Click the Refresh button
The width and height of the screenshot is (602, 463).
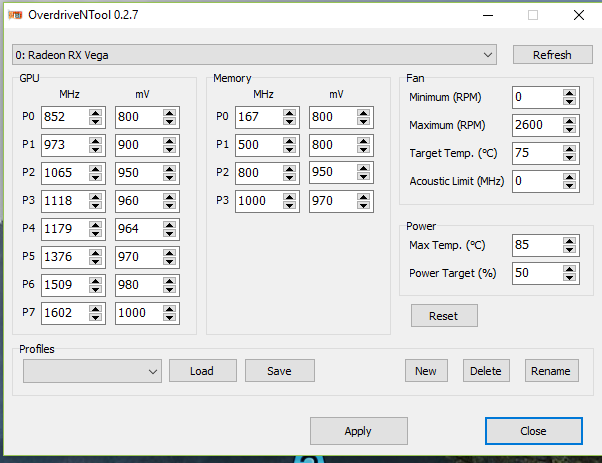552,55
